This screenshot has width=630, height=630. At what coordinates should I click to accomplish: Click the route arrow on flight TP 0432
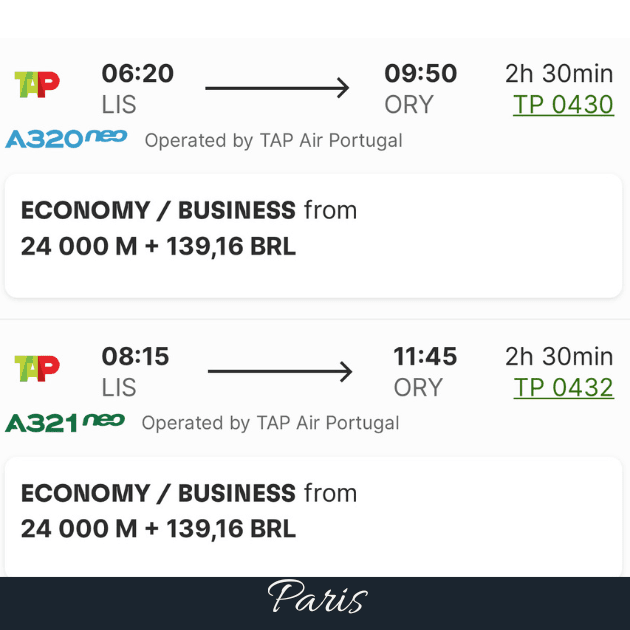click(x=279, y=372)
